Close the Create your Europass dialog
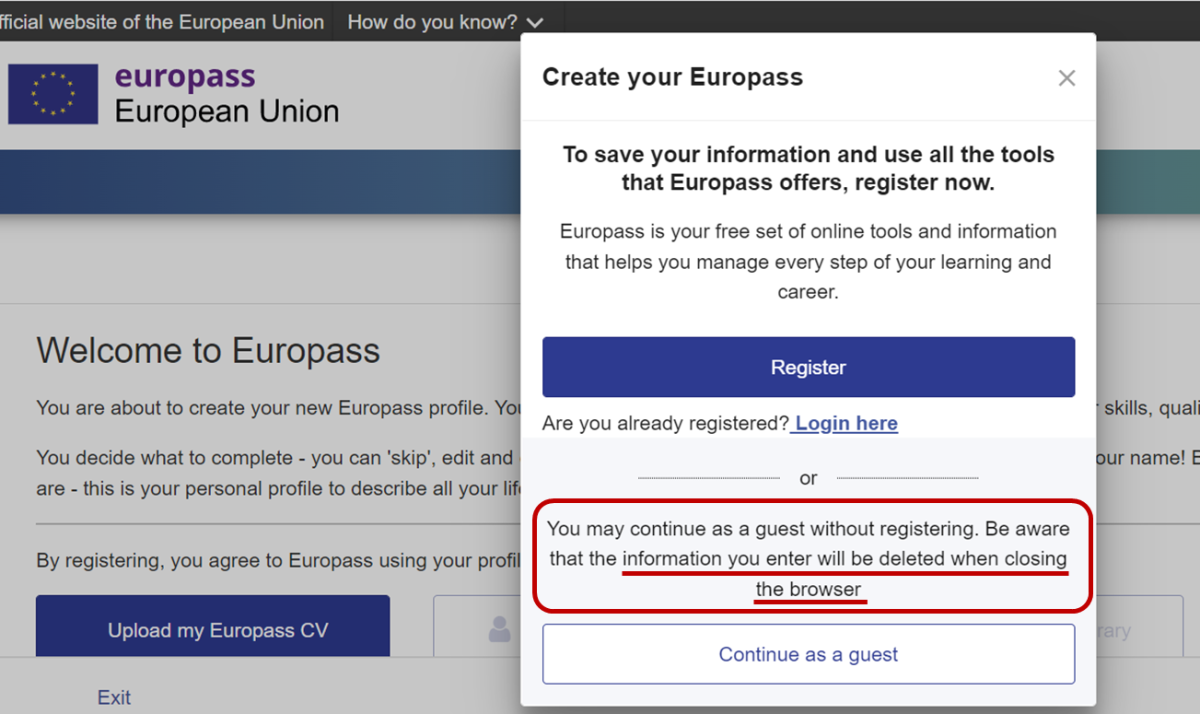 pyautogui.click(x=1067, y=78)
